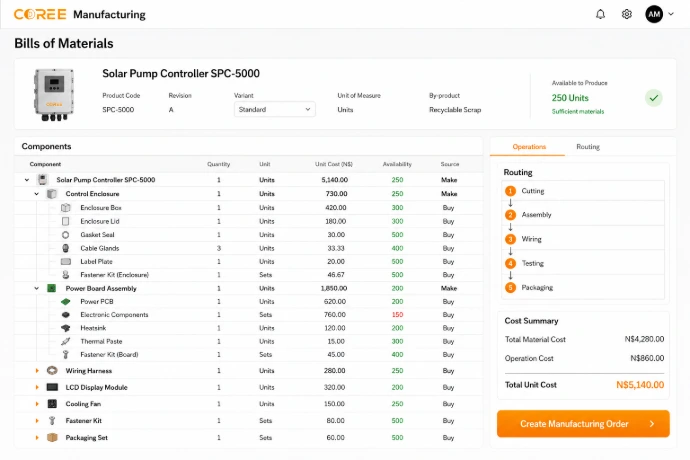The image size is (690, 460).
Task: Expand the Packaging Set row
Action: coord(37,438)
